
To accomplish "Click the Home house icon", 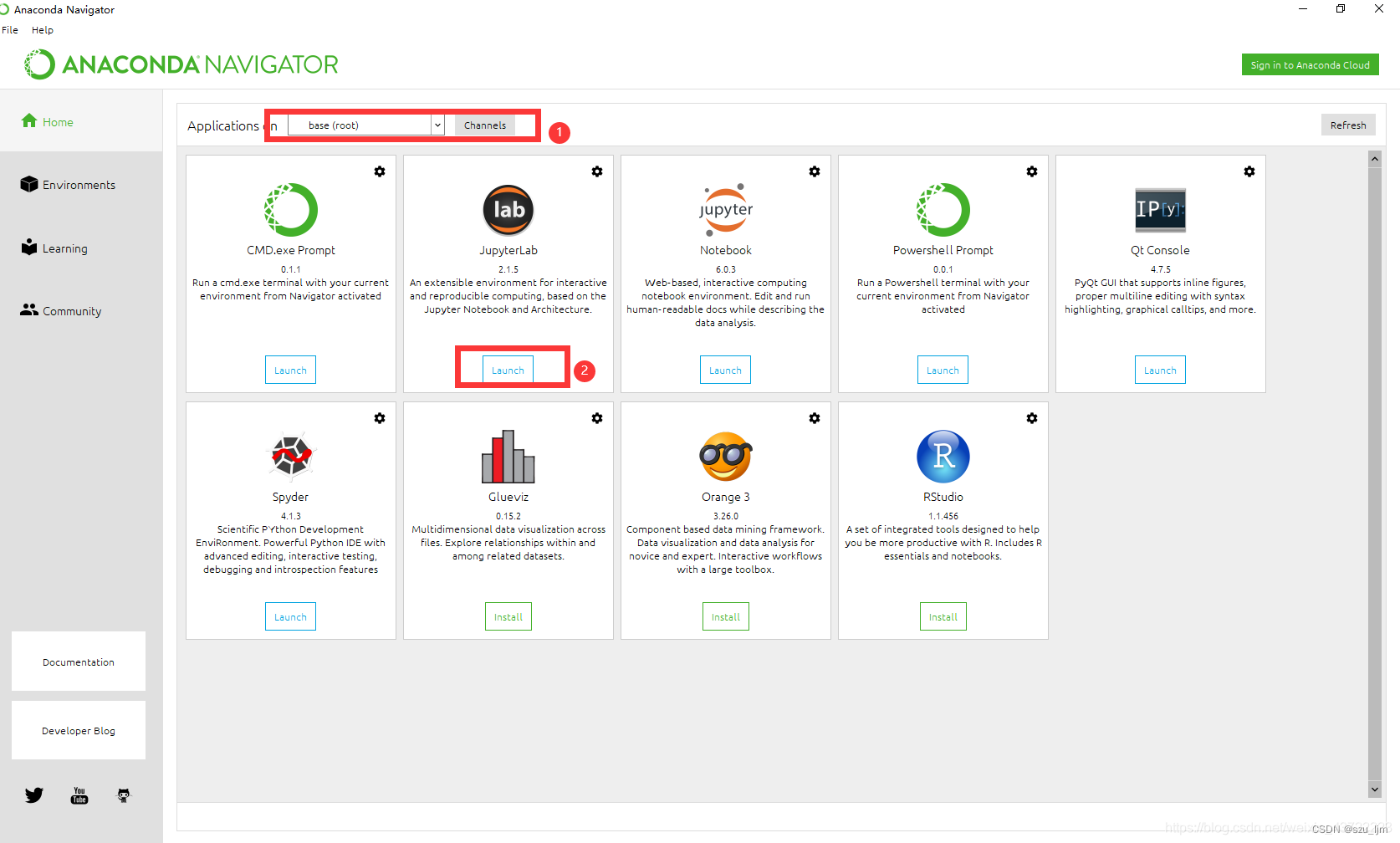I will (29, 120).
